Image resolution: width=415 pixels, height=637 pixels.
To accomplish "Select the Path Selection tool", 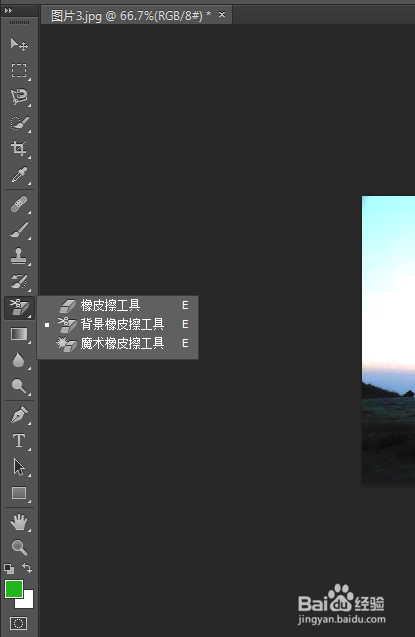I will click(19, 467).
